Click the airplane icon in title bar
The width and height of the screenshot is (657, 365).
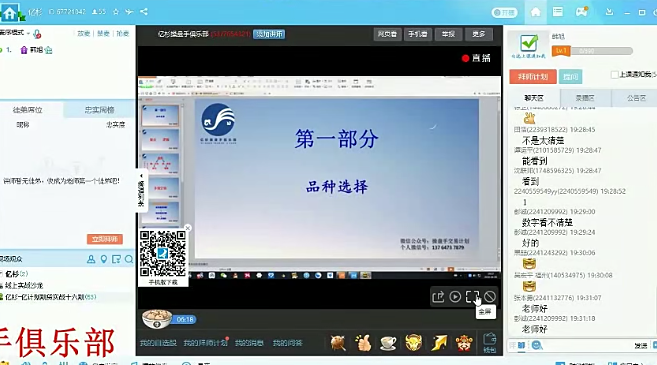pyautogui.click(x=129, y=12)
